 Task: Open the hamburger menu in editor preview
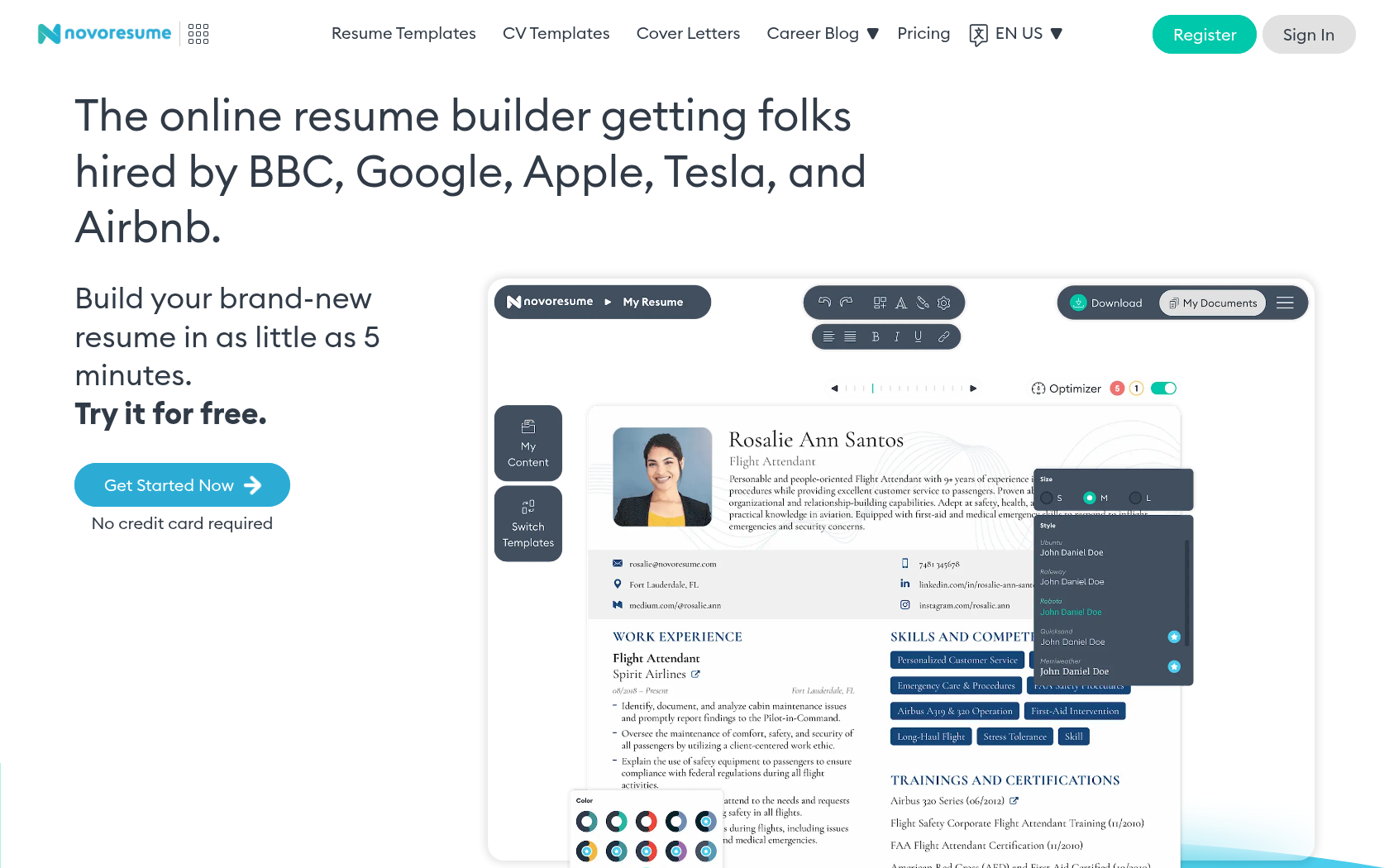tap(1285, 303)
